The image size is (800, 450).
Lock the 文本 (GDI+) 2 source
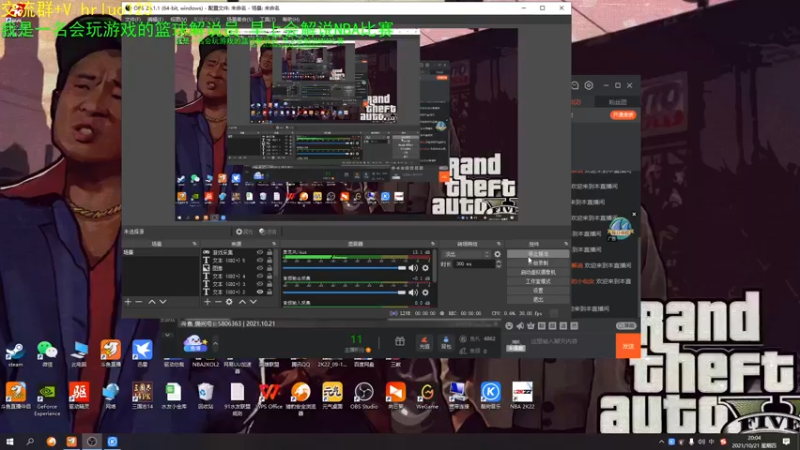[269, 292]
